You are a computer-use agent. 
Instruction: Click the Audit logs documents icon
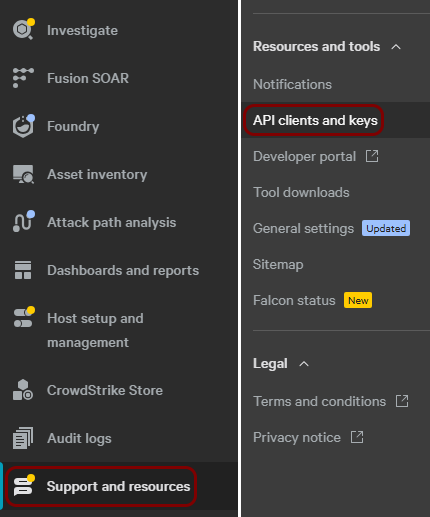point(23,438)
